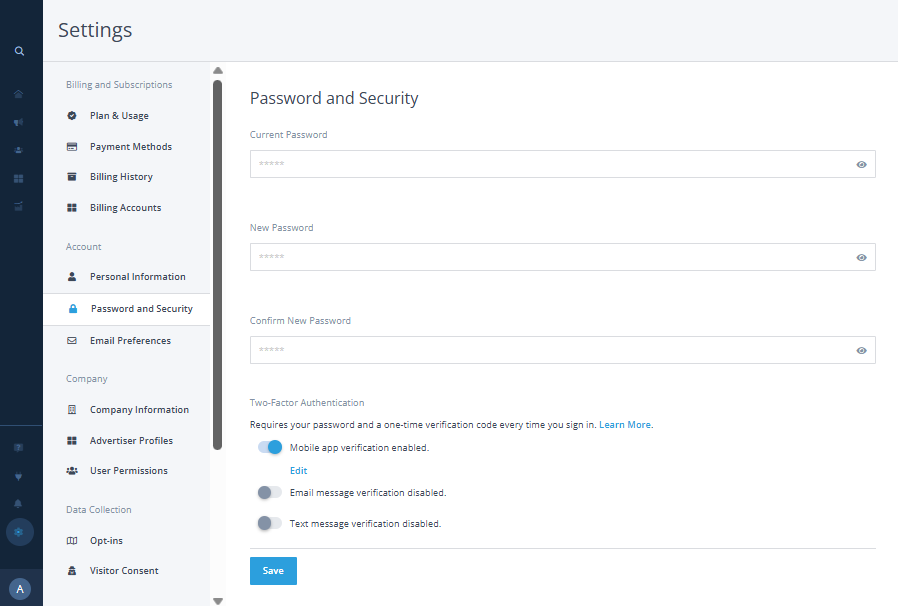Viewport: 898px width, 606px height.
Task: Unhide the Confirm New Password text
Action: coord(861,350)
